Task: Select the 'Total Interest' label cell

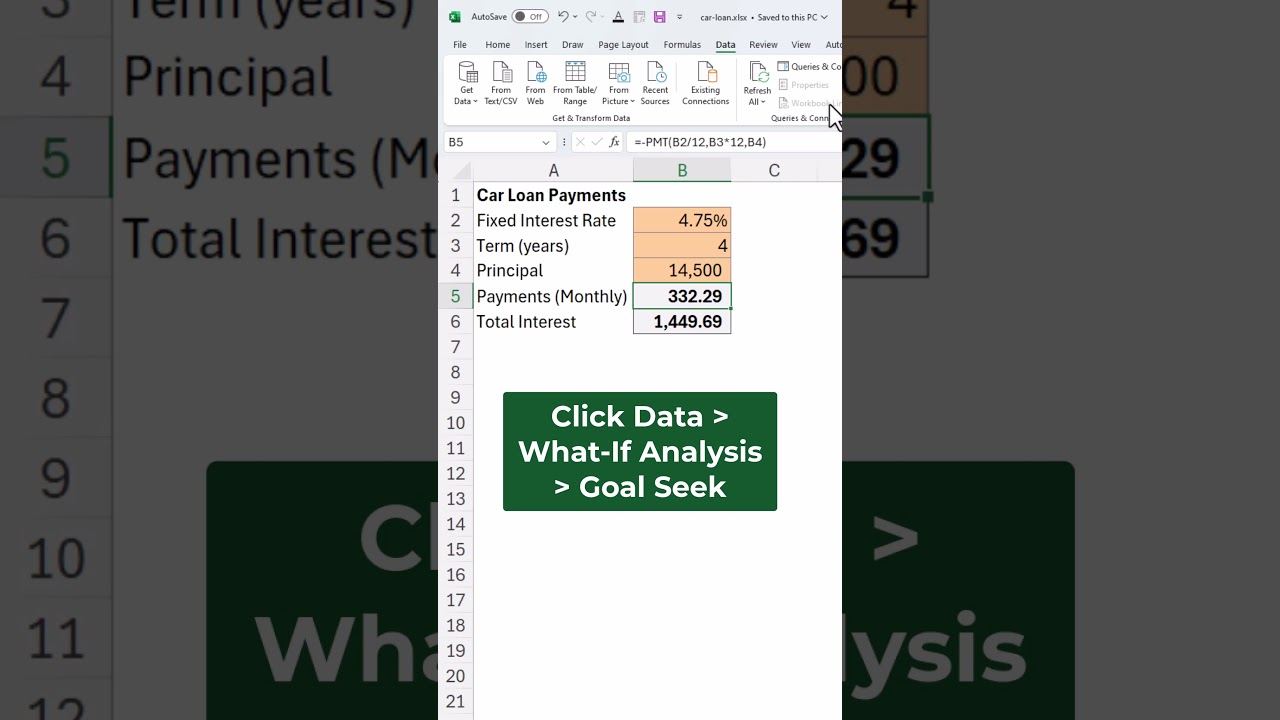Action: tap(553, 321)
